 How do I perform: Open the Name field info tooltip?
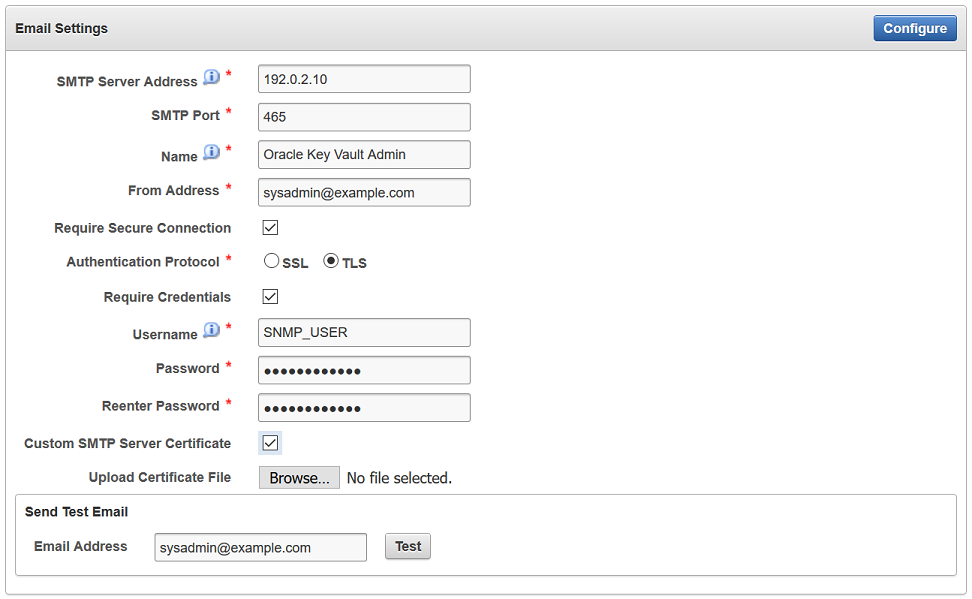pyautogui.click(x=211, y=152)
